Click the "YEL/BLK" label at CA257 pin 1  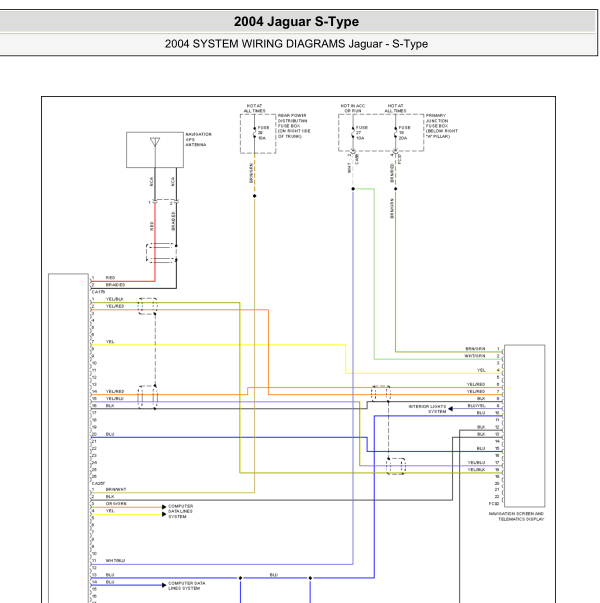pos(115,299)
